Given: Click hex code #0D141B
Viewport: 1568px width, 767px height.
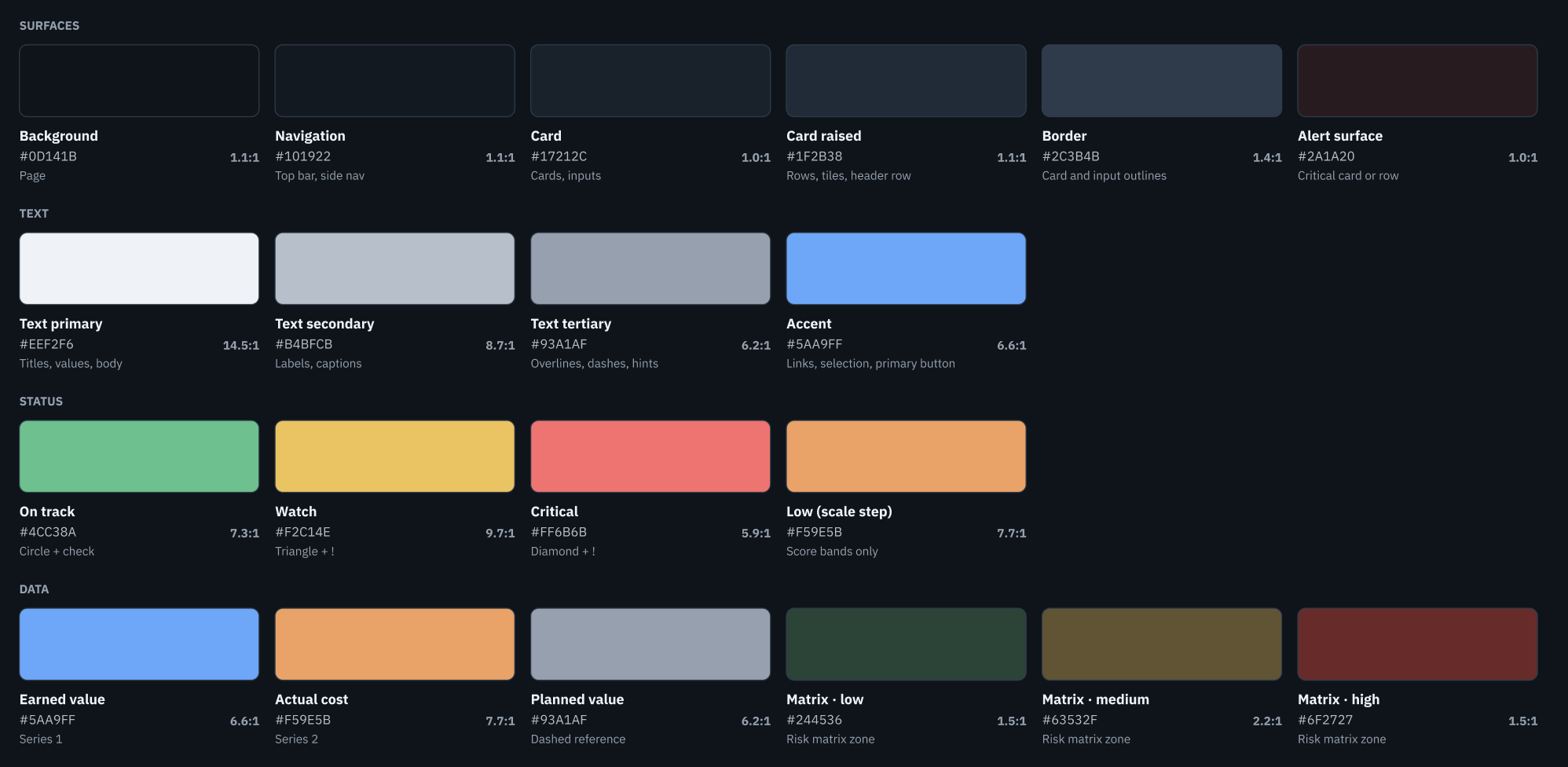Looking at the screenshot, I should [x=48, y=156].
